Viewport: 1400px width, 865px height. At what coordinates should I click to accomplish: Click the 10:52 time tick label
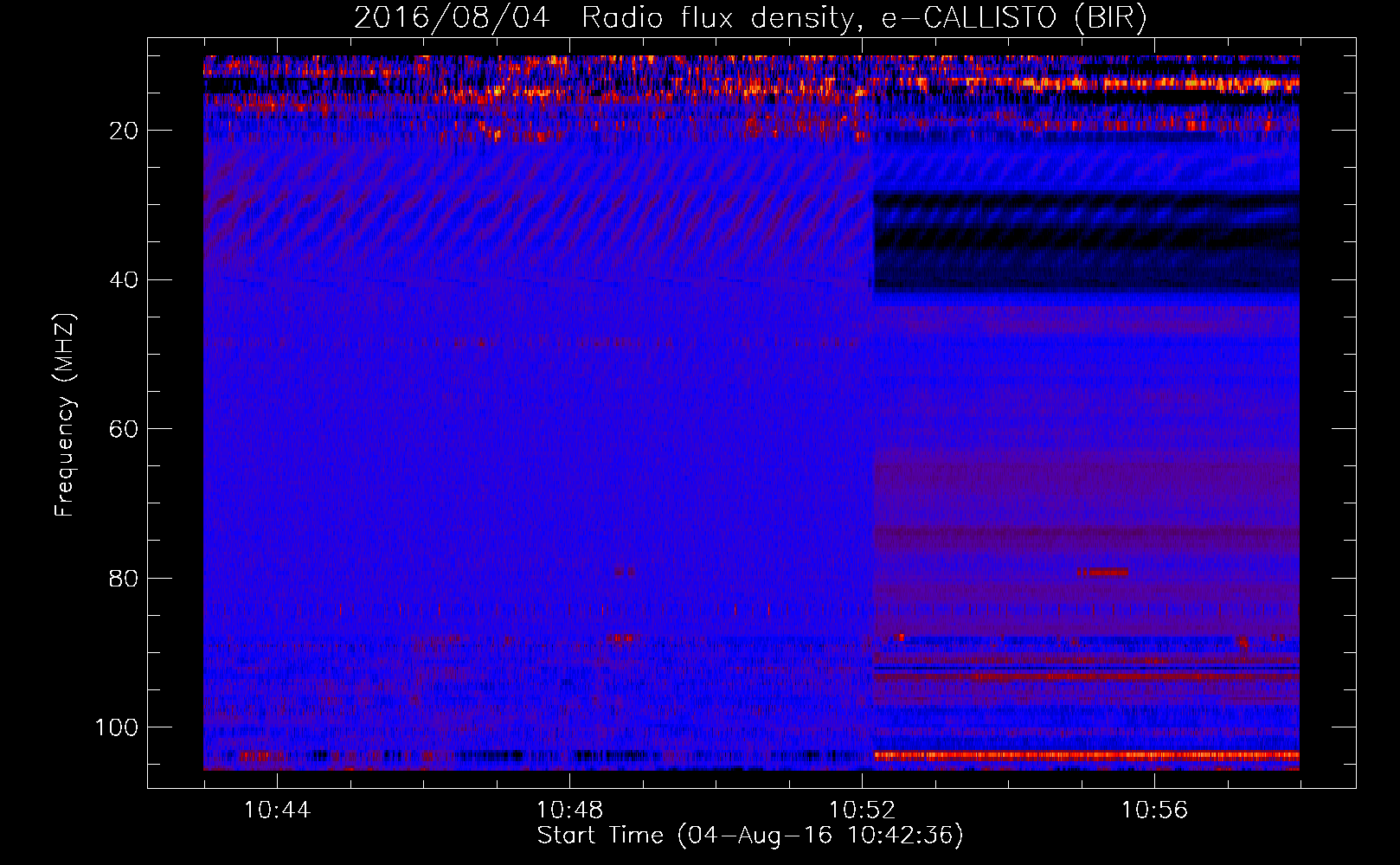(862, 811)
